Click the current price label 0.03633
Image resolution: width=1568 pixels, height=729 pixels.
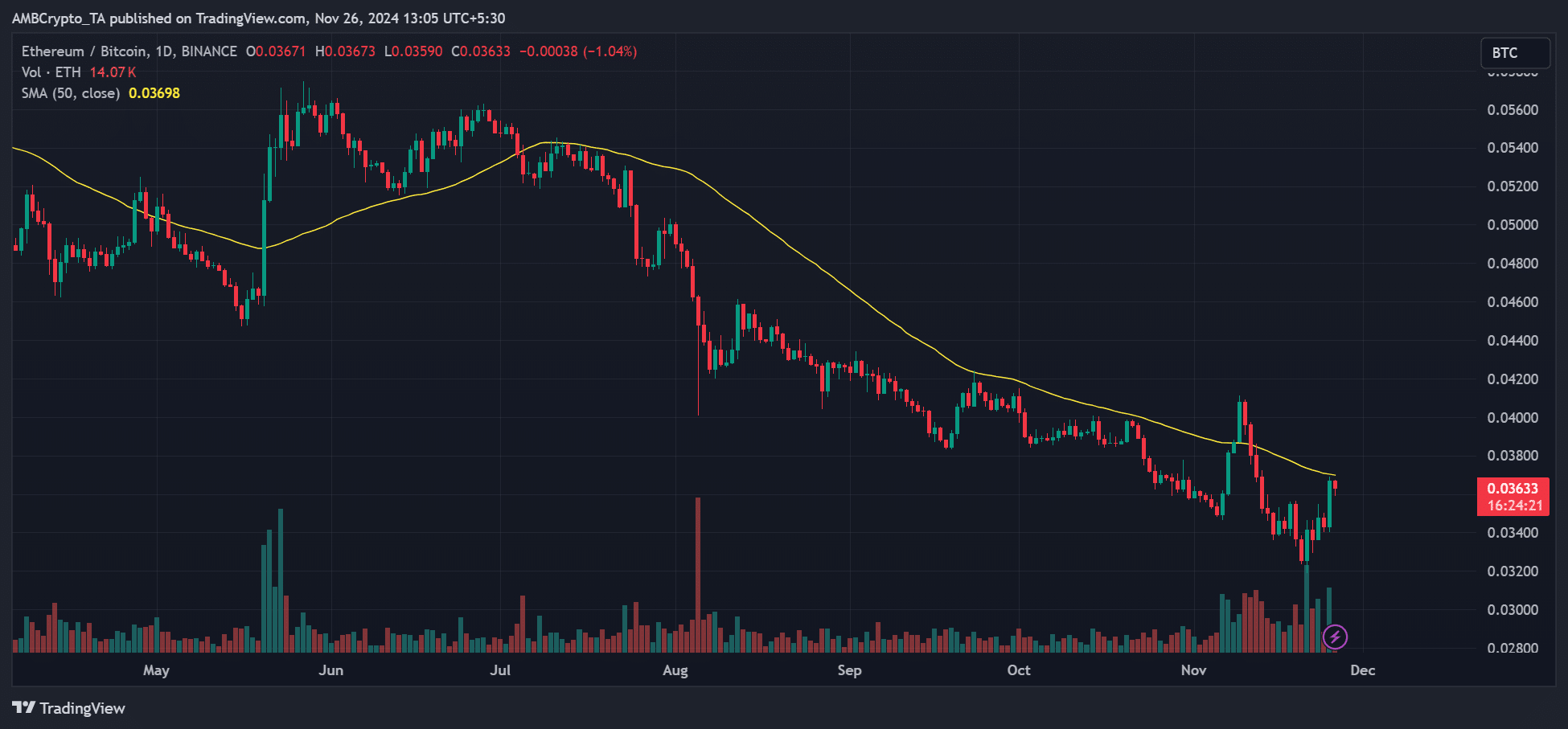pyautogui.click(x=1513, y=489)
